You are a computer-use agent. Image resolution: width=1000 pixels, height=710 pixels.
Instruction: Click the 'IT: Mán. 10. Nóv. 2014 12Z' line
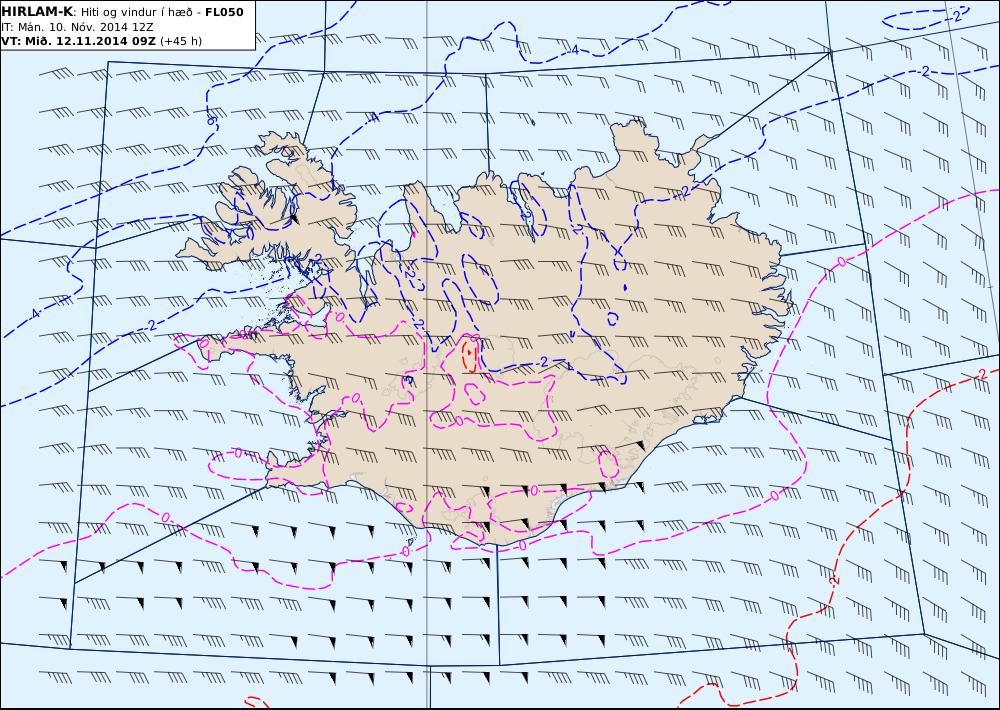(x=77, y=27)
